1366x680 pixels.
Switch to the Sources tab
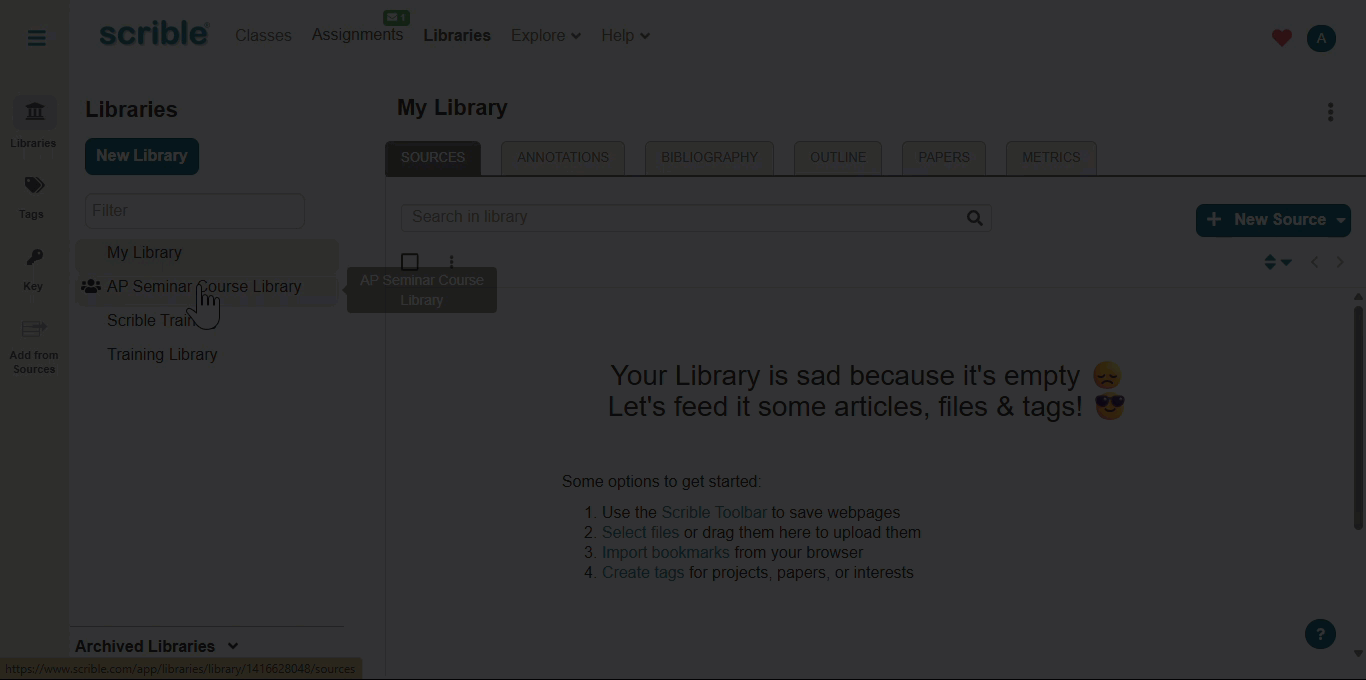433,158
